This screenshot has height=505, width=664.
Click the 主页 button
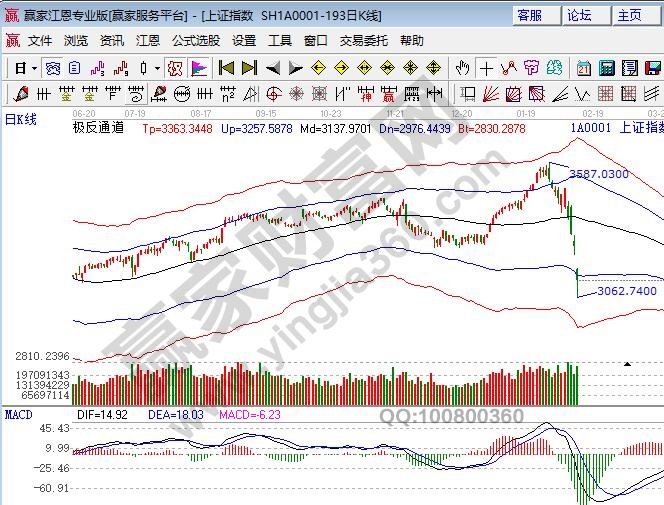click(629, 15)
